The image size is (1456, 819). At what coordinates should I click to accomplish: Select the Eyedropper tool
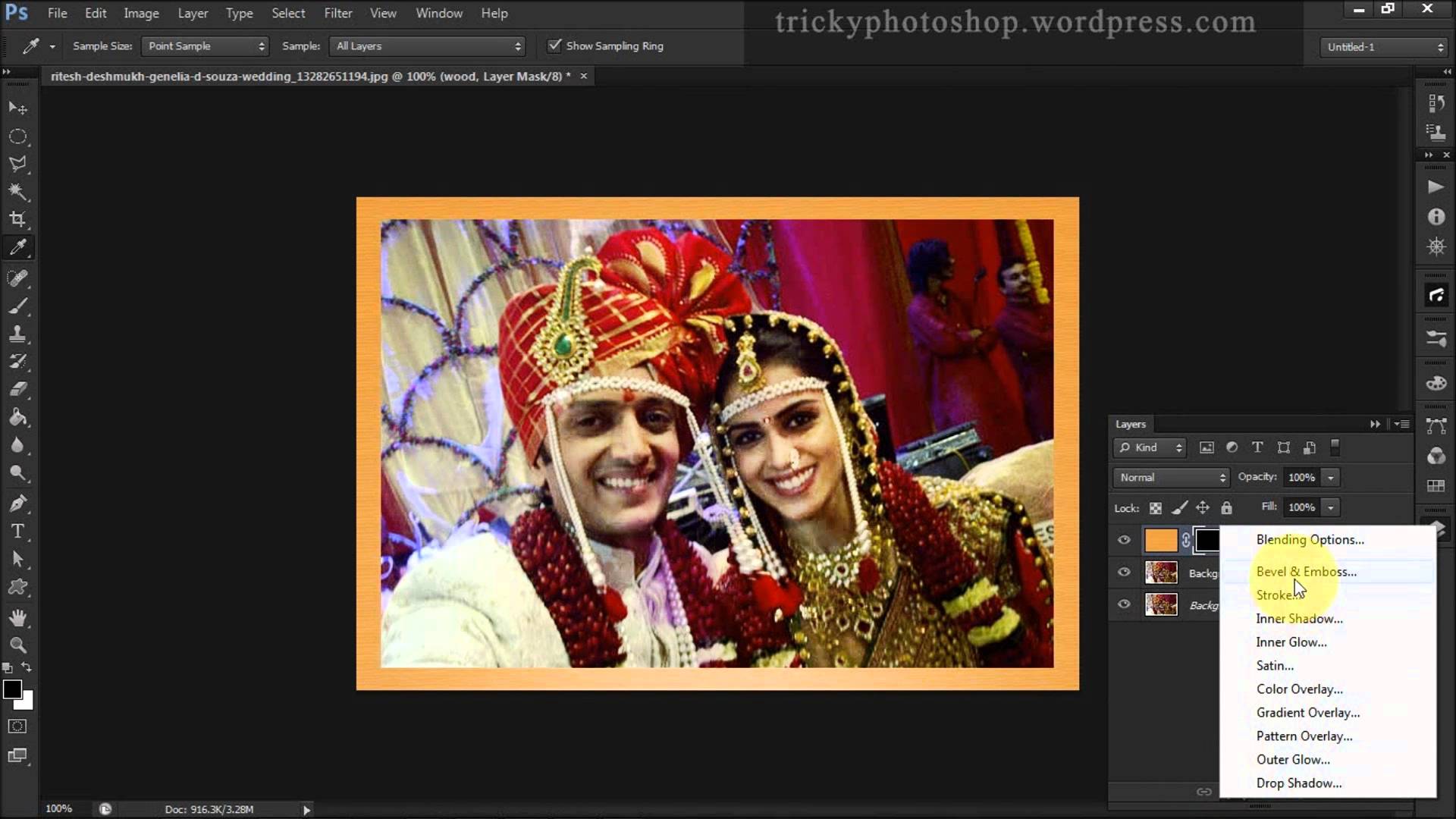(17, 246)
